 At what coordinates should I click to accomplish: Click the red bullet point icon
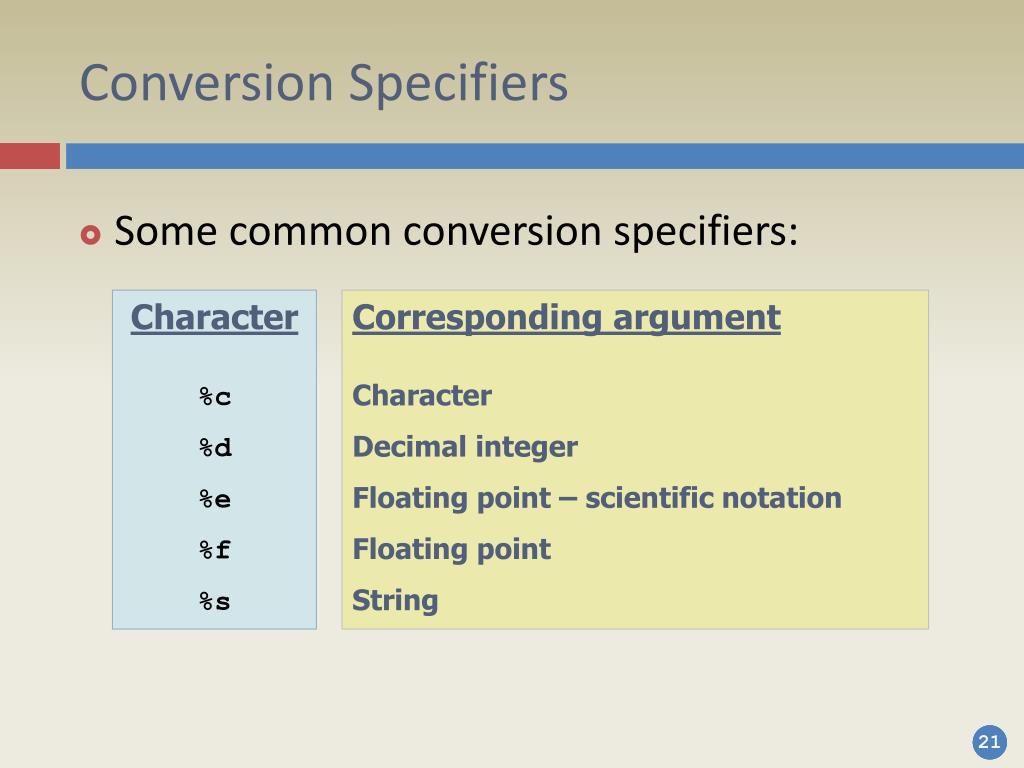pyautogui.click(x=91, y=234)
